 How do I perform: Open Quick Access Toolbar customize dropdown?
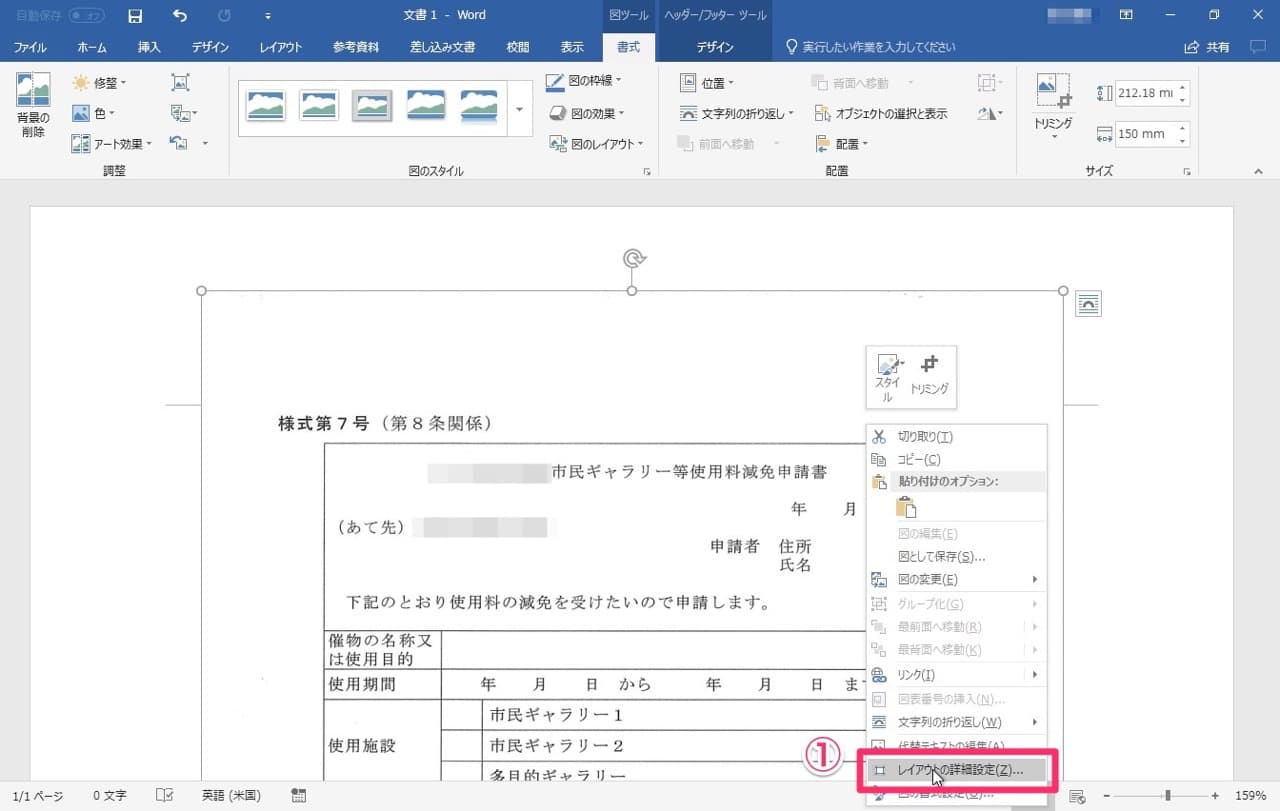(267, 16)
